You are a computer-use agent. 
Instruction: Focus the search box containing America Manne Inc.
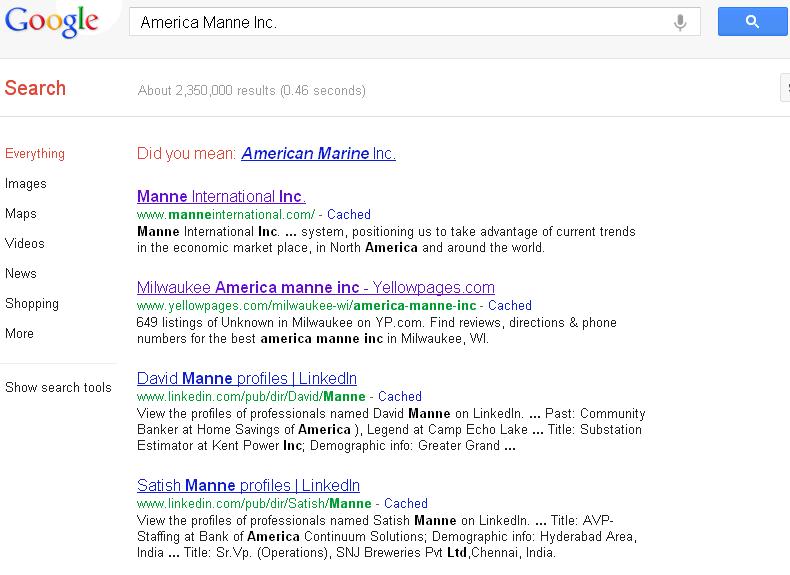pyautogui.click(x=414, y=22)
